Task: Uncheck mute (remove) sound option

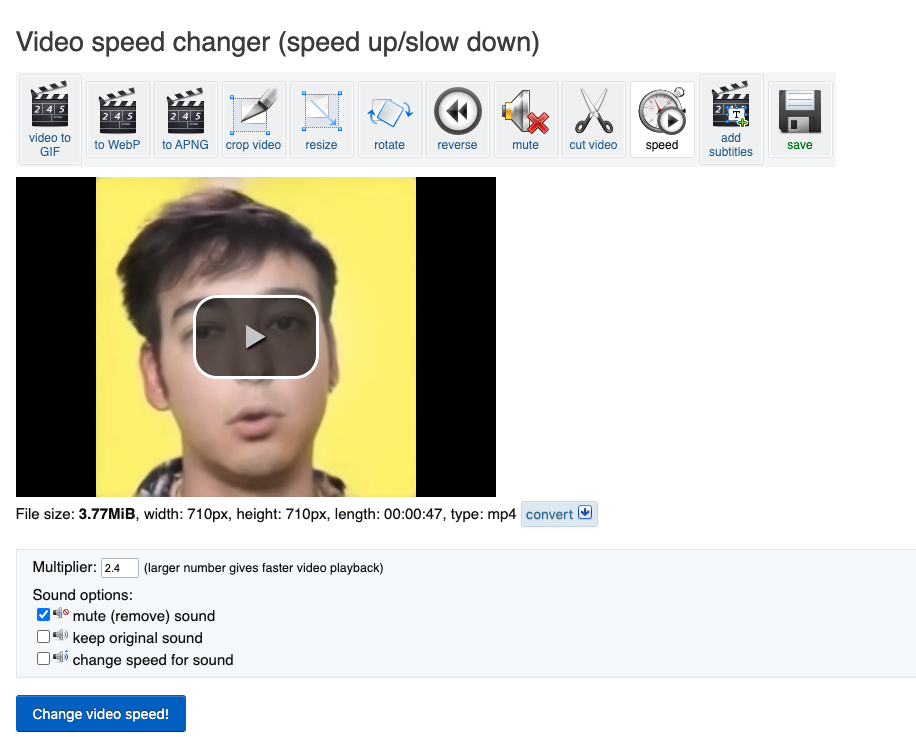Action: (x=43, y=615)
